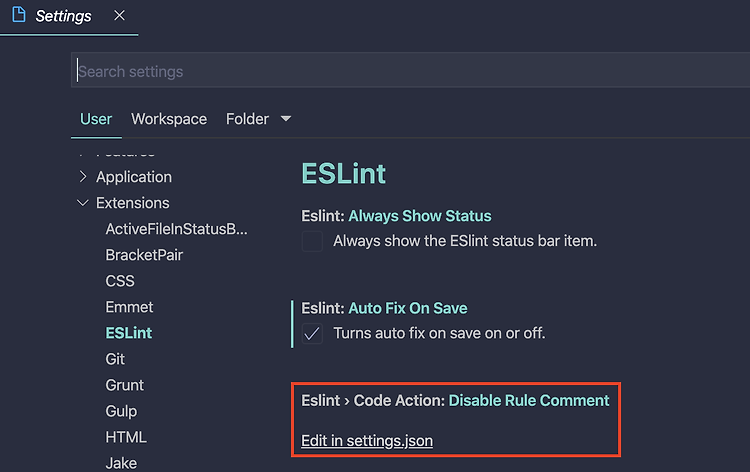Select Extensions in the settings tree

pos(132,203)
